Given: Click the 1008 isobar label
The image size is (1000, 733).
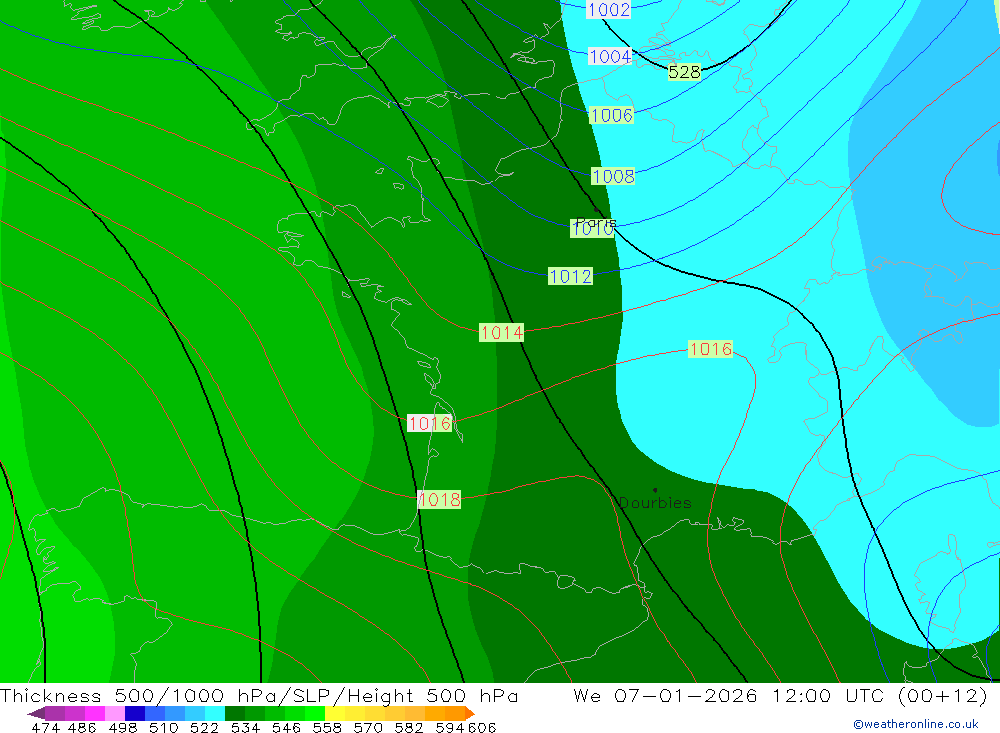Looking at the screenshot, I should (x=613, y=176).
